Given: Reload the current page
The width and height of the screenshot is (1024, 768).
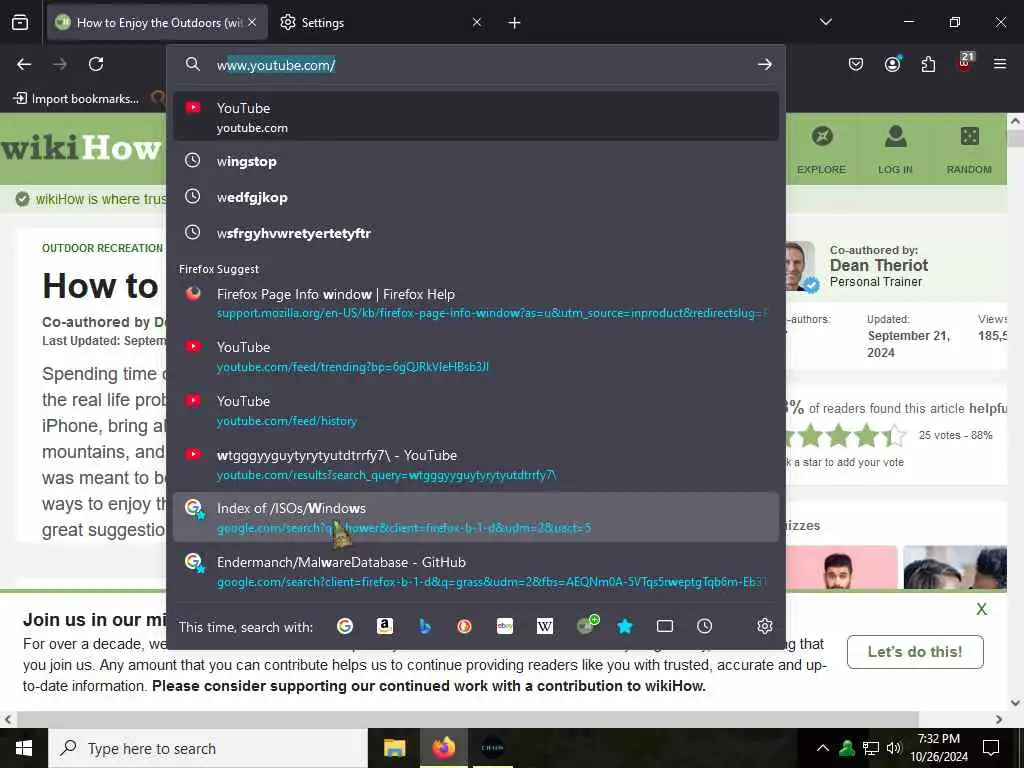Looking at the screenshot, I should (x=96, y=64).
